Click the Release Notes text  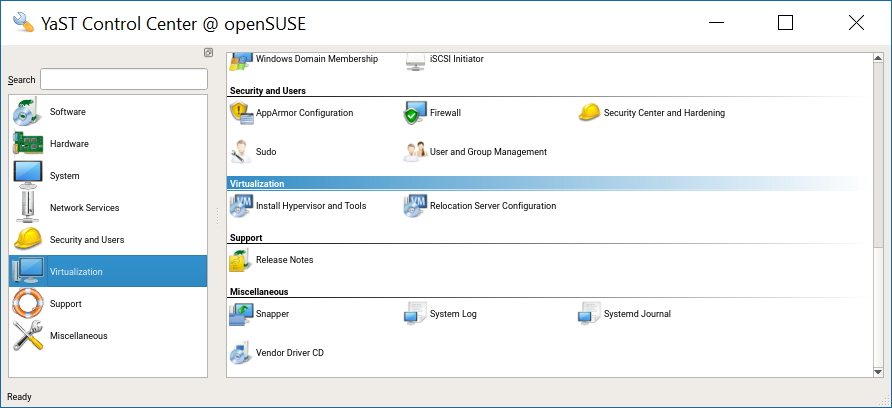[284, 259]
